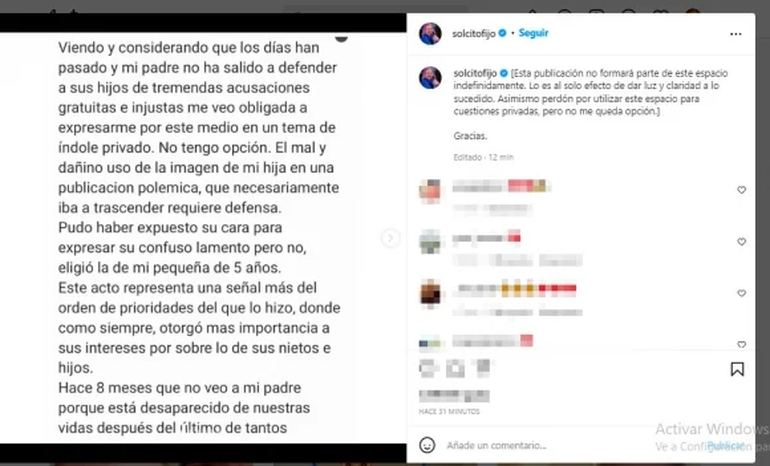Click the caption author name solcitofijo
This screenshot has width=770, height=466.
(475, 73)
